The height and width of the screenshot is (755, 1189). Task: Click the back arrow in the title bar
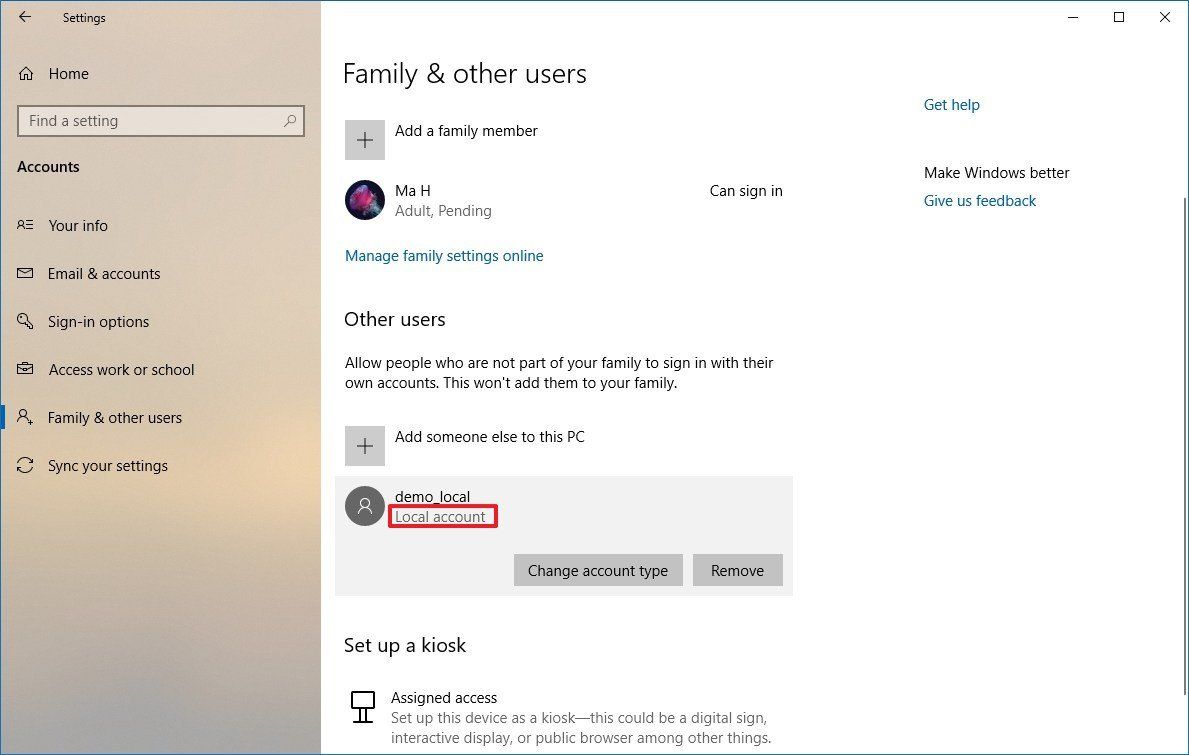point(25,17)
